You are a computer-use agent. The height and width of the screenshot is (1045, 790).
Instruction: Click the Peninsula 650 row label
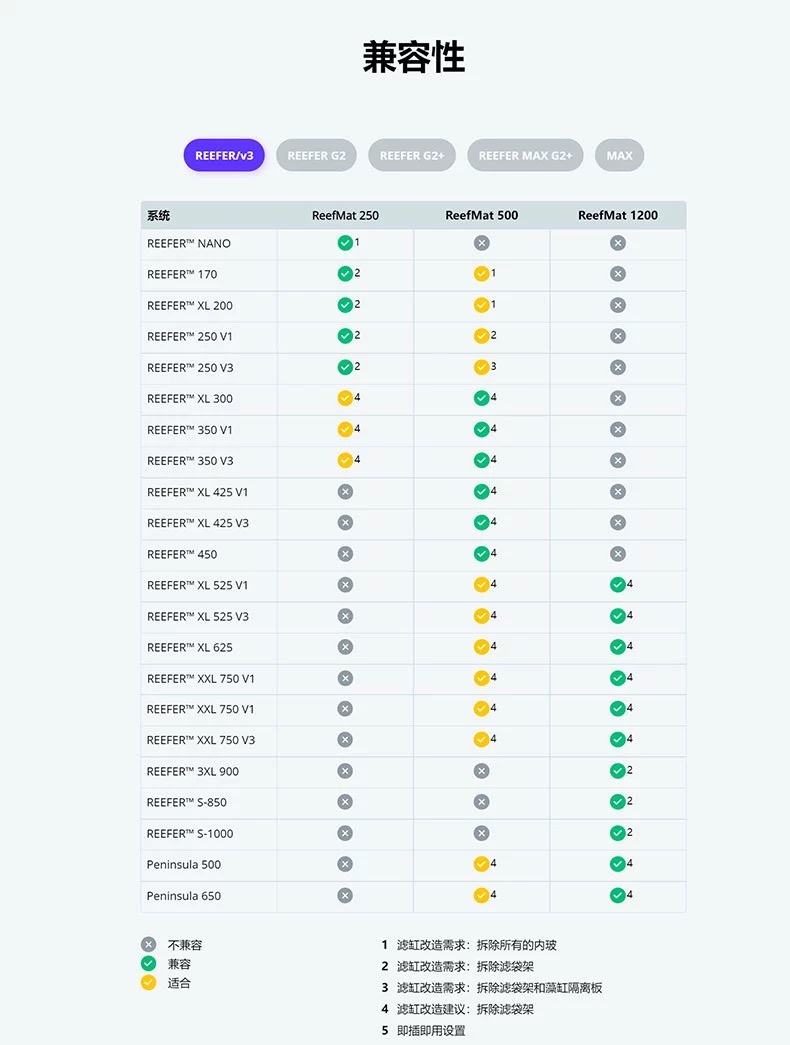184,895
